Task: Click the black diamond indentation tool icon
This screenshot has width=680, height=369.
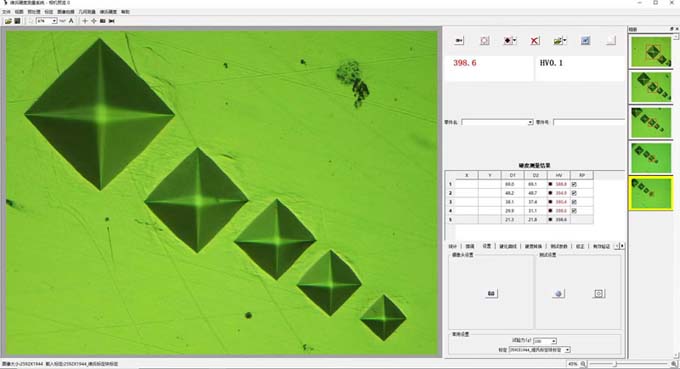Action: pos(510,41)
